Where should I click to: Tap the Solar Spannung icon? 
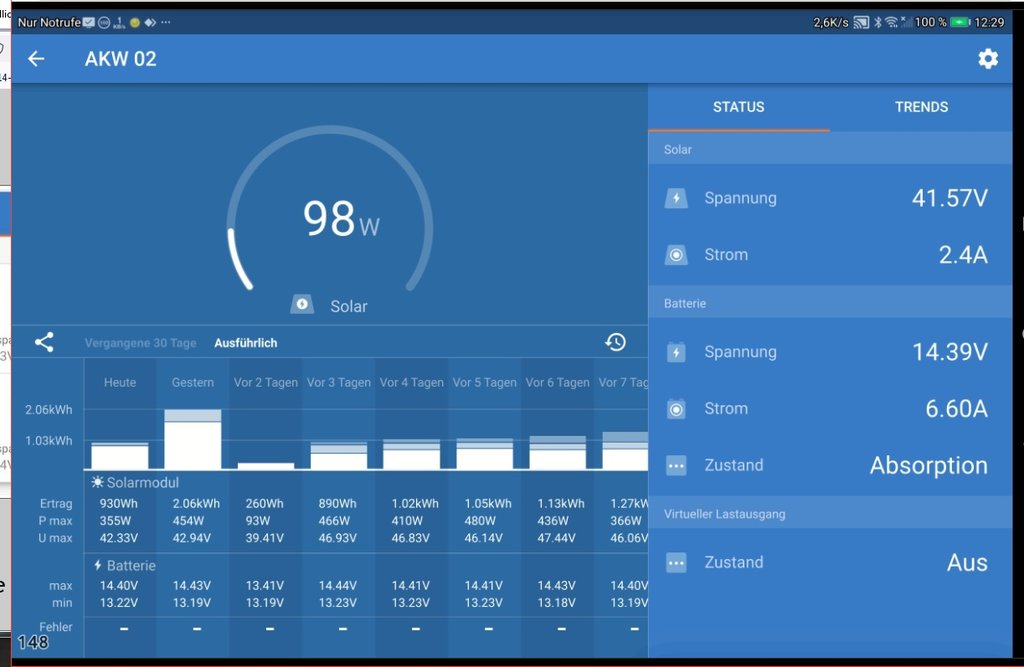tap(676, 198)
